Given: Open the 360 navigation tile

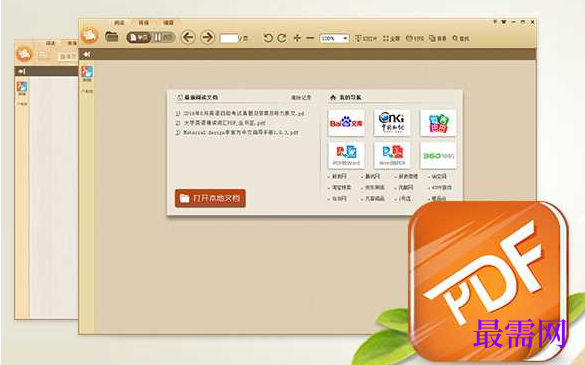Looking at the screenshot, I should click(438, 156).
